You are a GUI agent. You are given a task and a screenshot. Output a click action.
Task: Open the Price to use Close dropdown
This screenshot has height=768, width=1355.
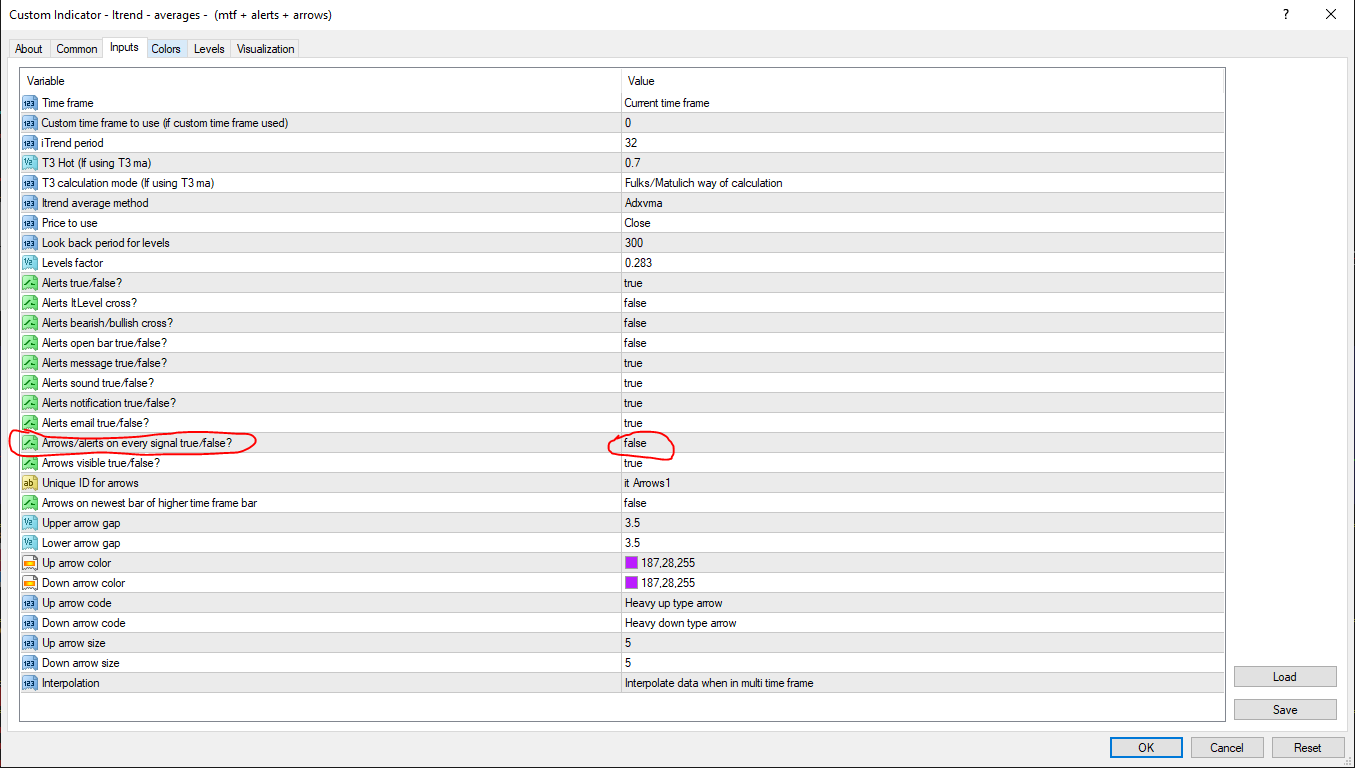pos(637,223)
